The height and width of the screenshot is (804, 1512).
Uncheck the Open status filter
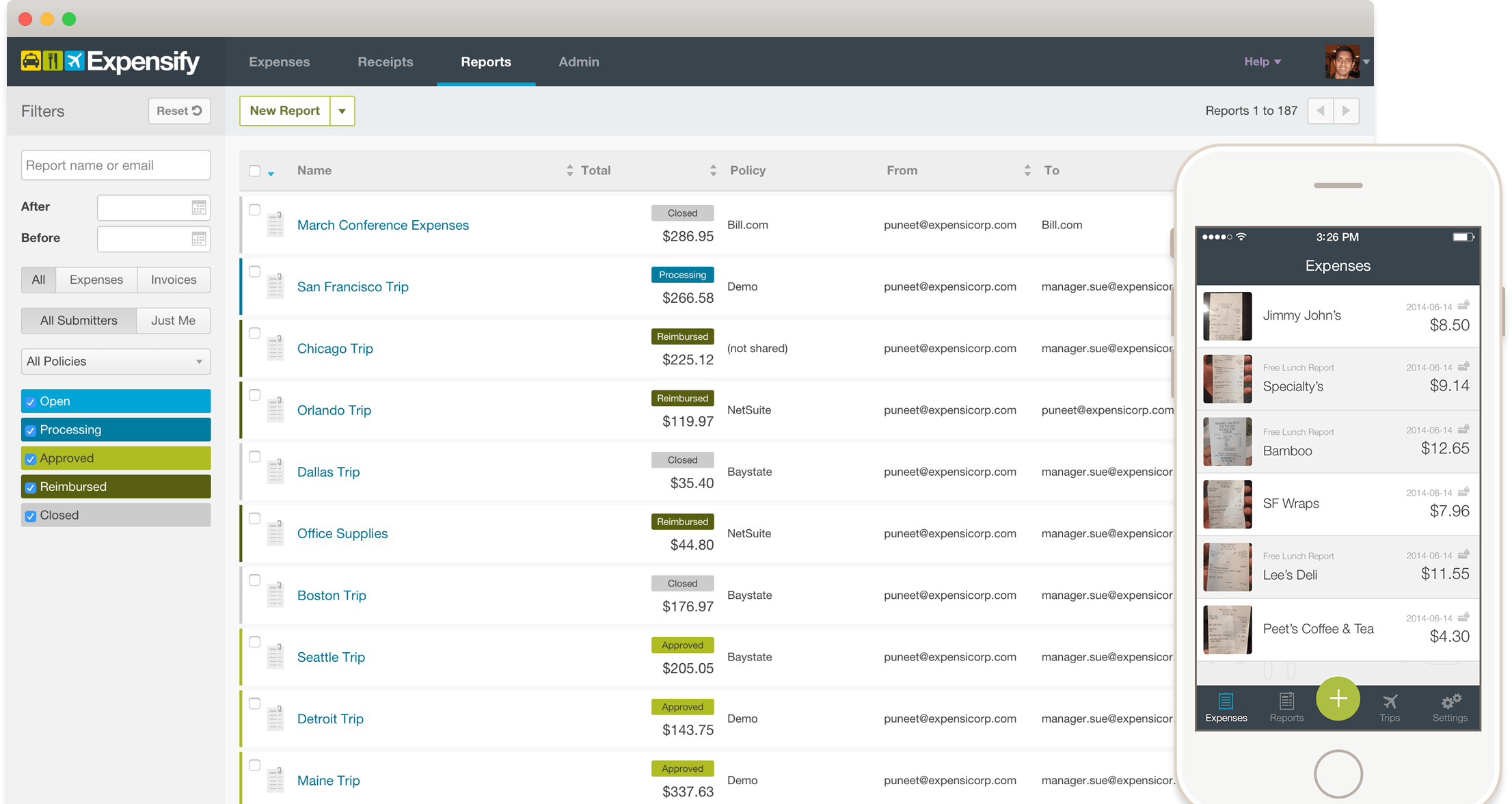point(30,402)
